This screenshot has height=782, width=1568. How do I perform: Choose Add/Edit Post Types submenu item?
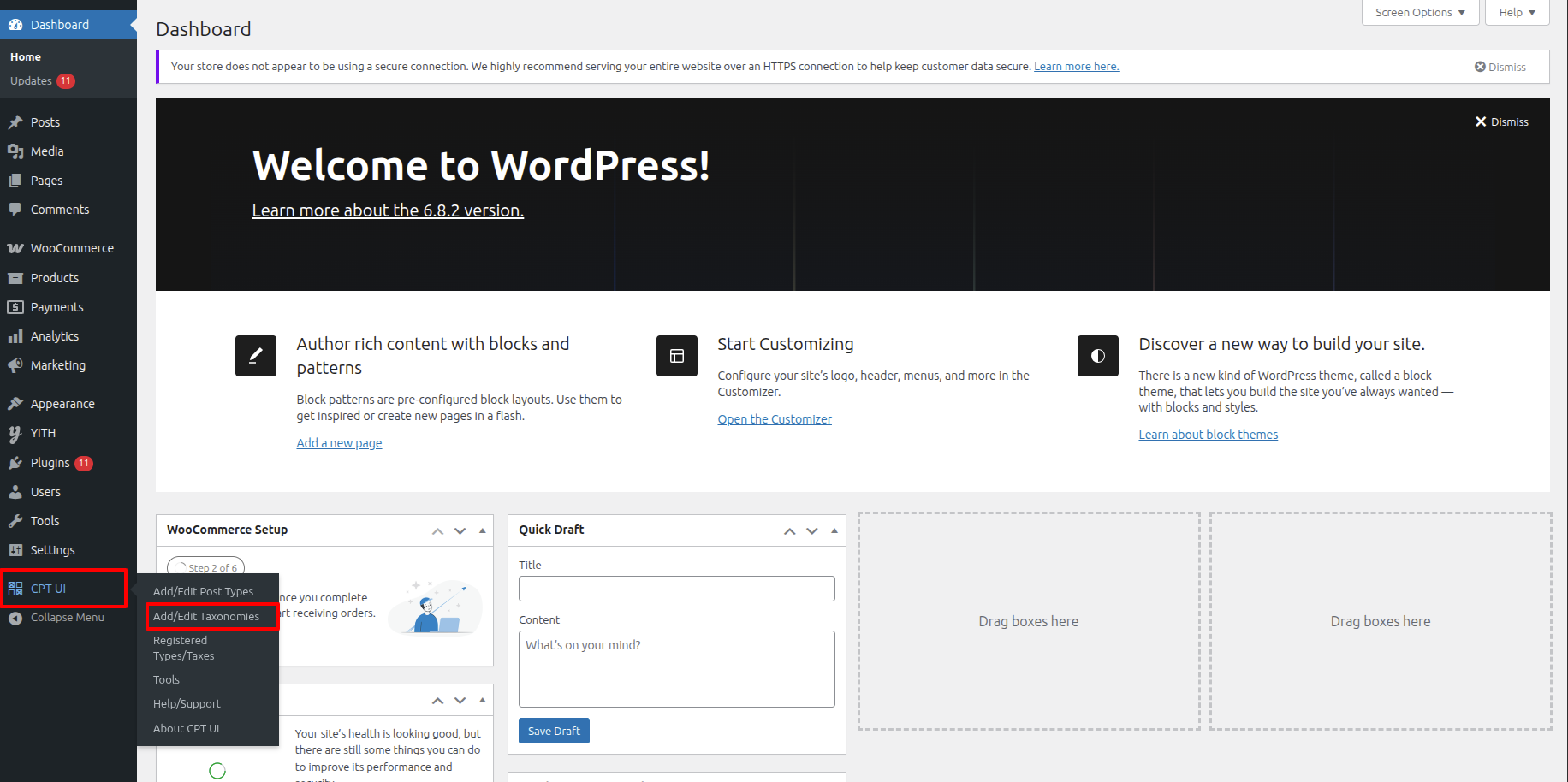click(203, 591)
